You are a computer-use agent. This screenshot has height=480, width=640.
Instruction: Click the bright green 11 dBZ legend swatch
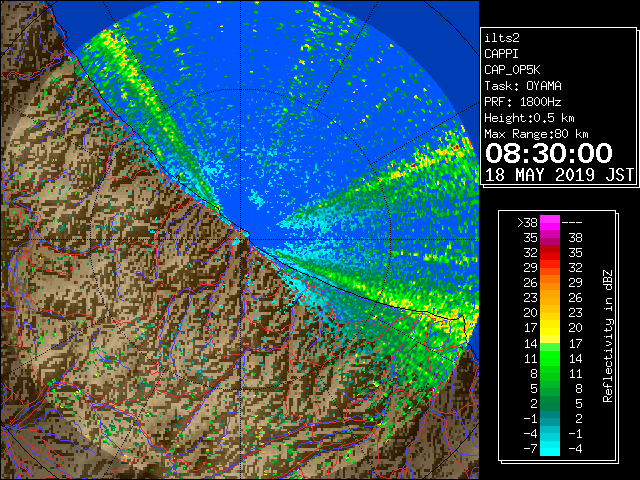click(x=550, y=358)
